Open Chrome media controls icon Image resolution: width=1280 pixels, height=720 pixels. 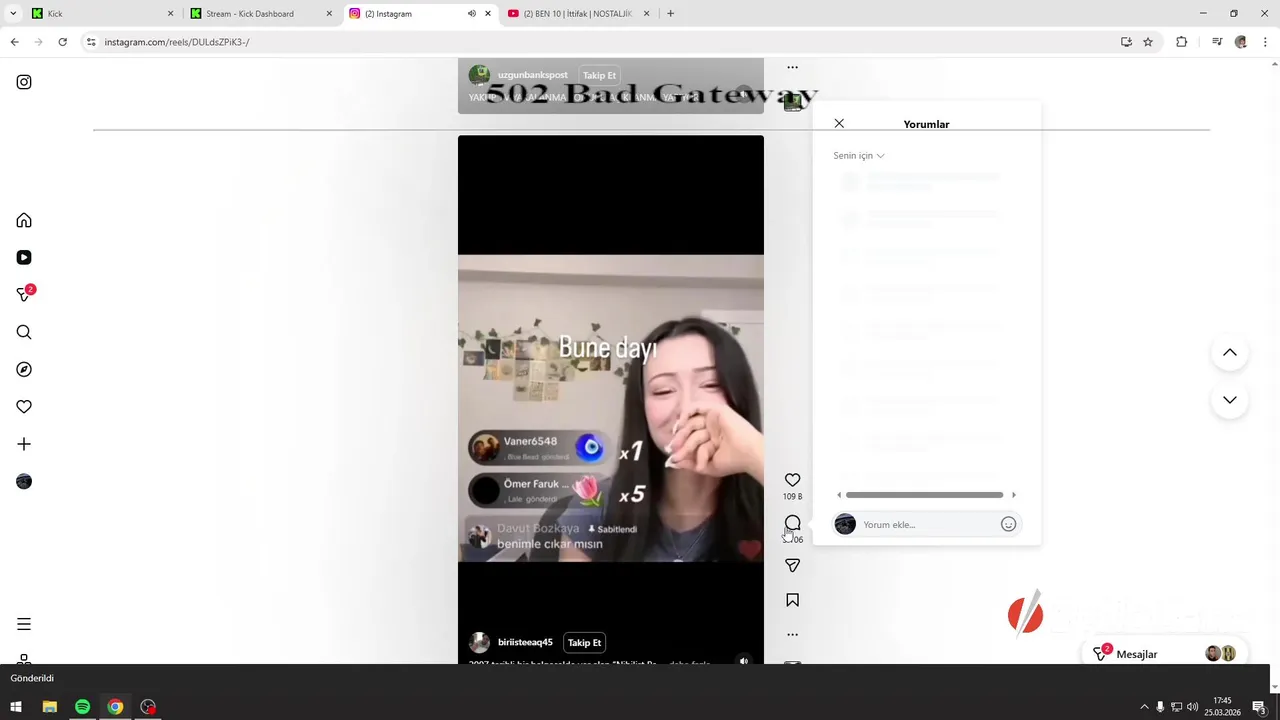(x=1216, y=42)
